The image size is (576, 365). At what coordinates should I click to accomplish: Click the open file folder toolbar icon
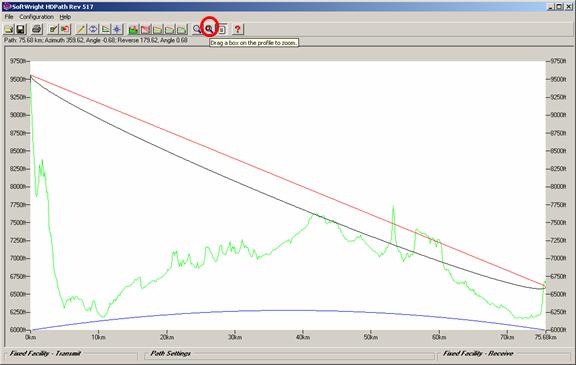[9, 29]
